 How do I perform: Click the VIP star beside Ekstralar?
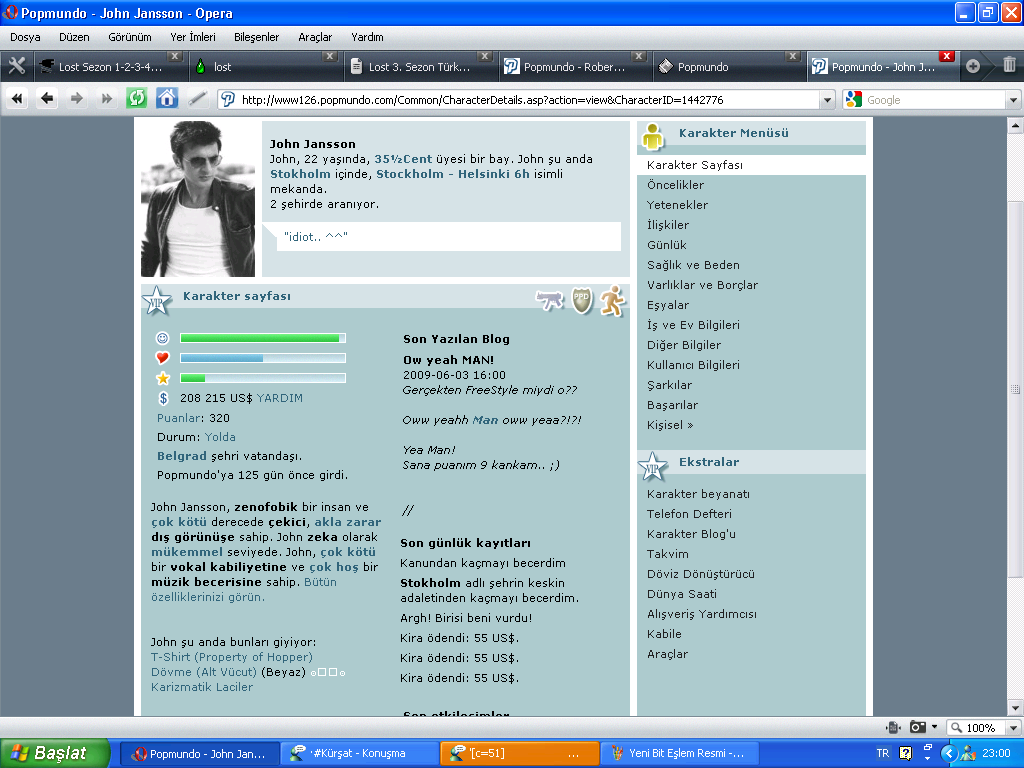tap(652, 466)
